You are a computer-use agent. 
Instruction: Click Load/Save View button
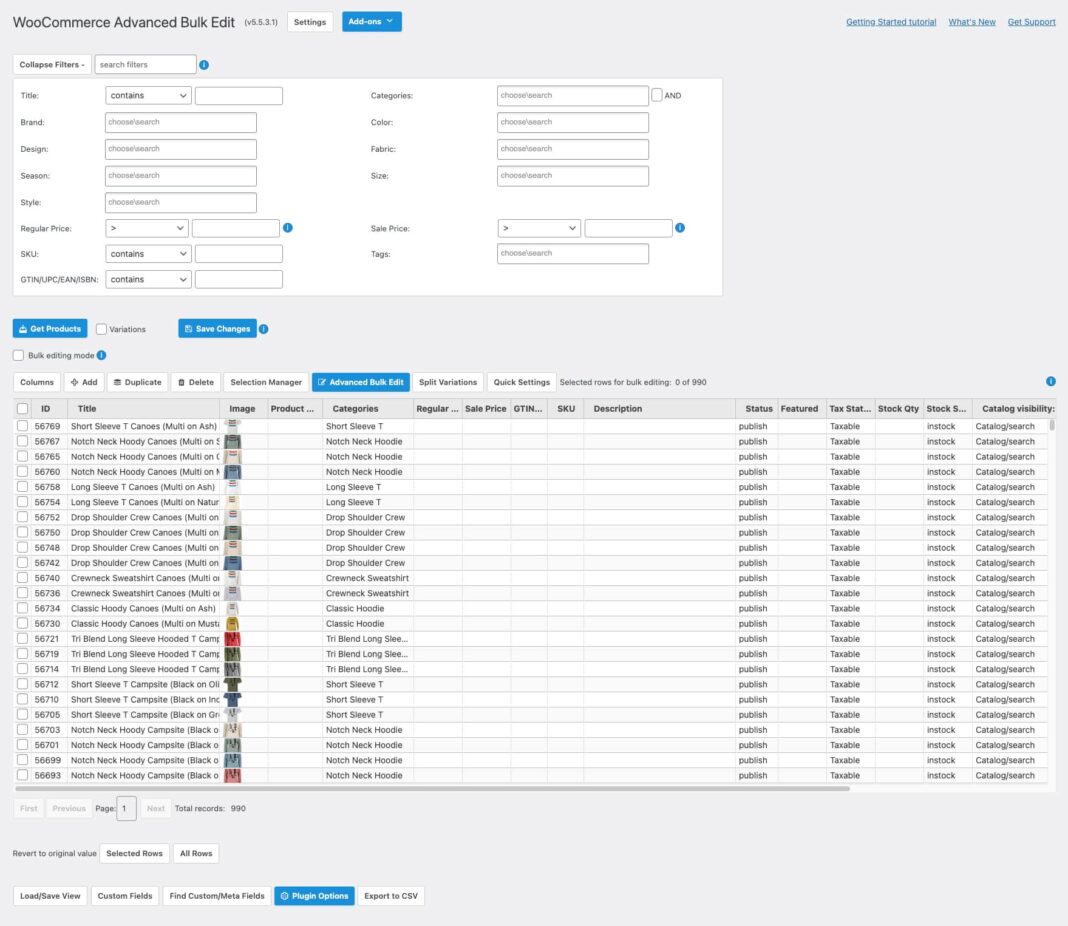[x=50, y=896]
